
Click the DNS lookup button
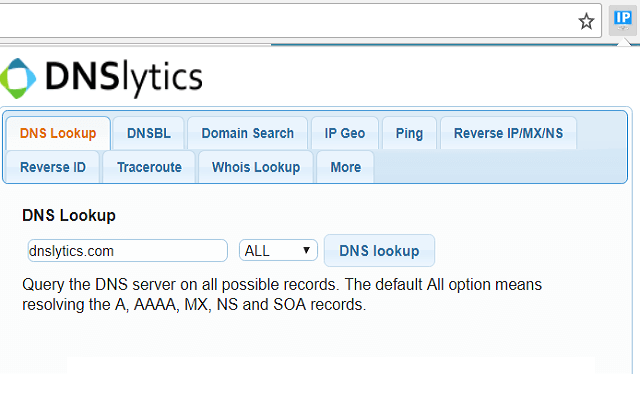point(379,251)
